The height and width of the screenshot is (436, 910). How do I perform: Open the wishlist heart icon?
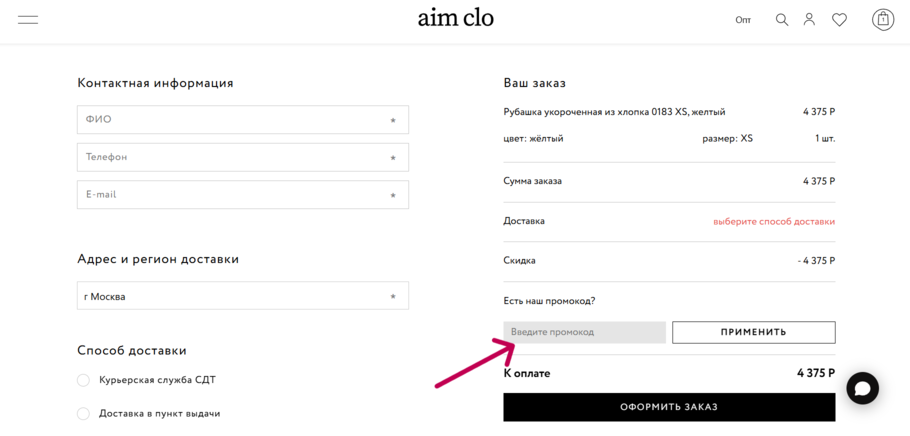pos(839,20)
